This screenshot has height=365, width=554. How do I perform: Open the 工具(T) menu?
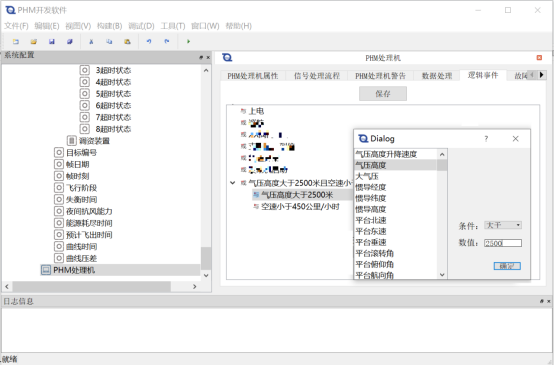tap(173, 26)
